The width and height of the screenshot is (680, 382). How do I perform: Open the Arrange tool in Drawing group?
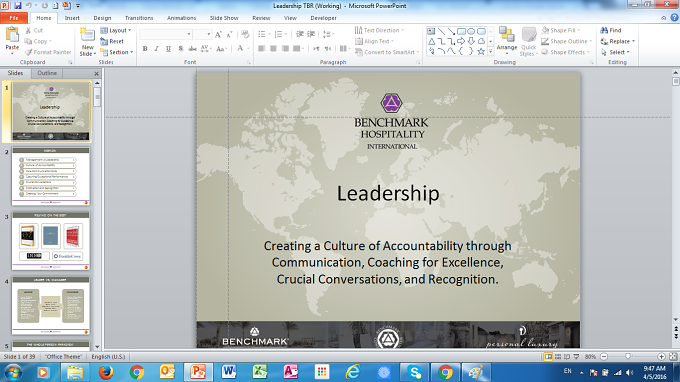(507, 40)
